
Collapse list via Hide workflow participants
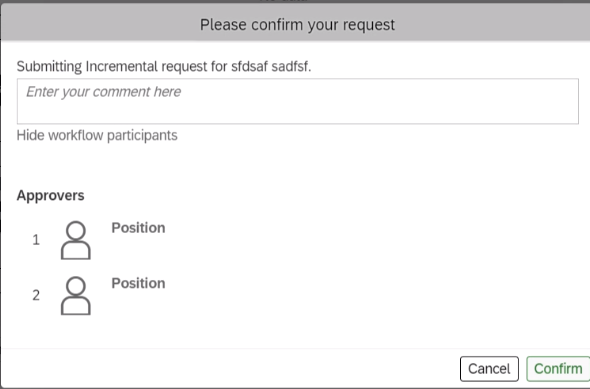point(97,135)
